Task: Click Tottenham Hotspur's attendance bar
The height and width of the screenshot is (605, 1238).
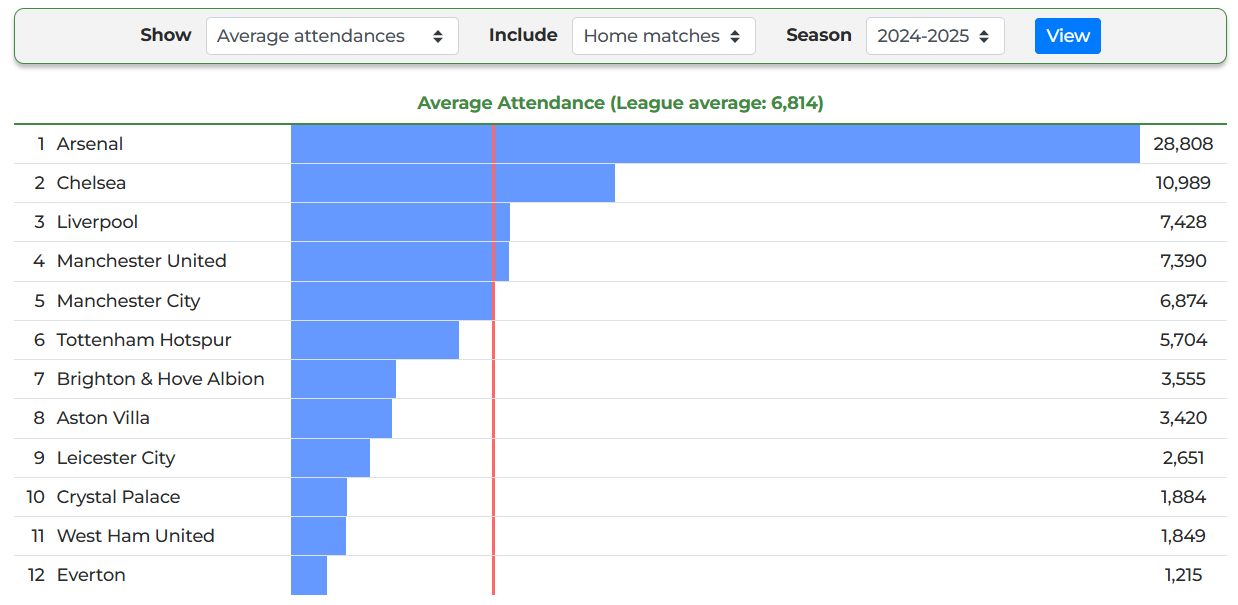Action: click(x=374, y=340)
